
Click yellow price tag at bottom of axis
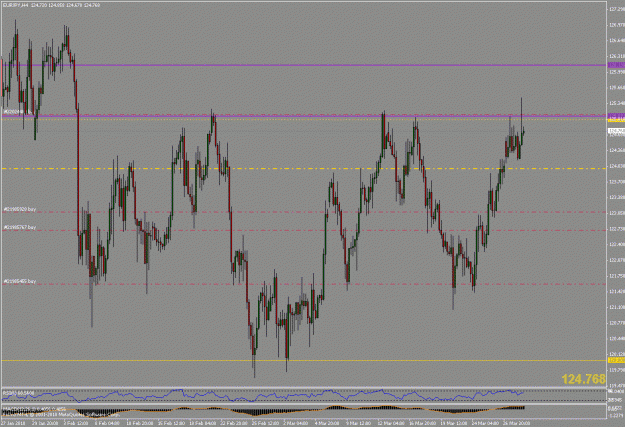tap(616, 360)
